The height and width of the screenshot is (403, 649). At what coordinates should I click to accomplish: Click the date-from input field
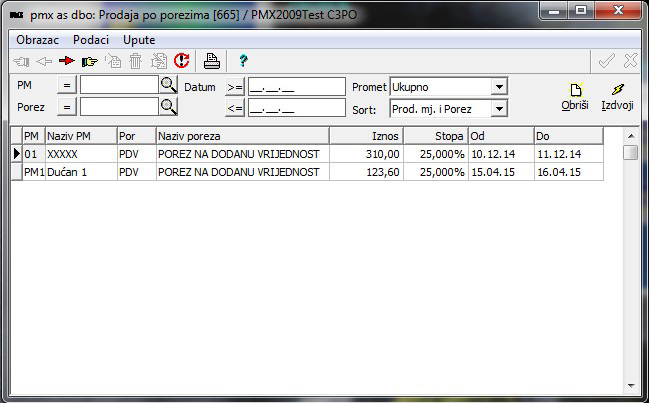pos(297,87)
